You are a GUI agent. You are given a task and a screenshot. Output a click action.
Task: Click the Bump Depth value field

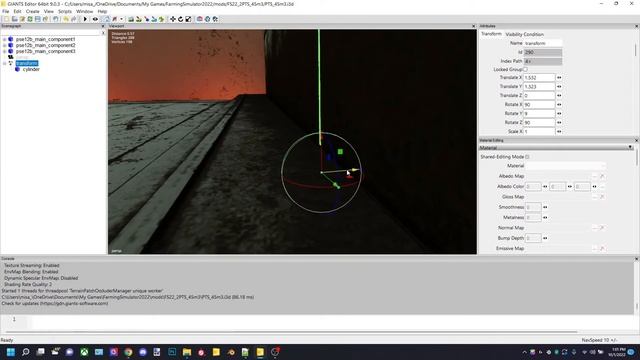pyautogui.click(x=533, y=238)
